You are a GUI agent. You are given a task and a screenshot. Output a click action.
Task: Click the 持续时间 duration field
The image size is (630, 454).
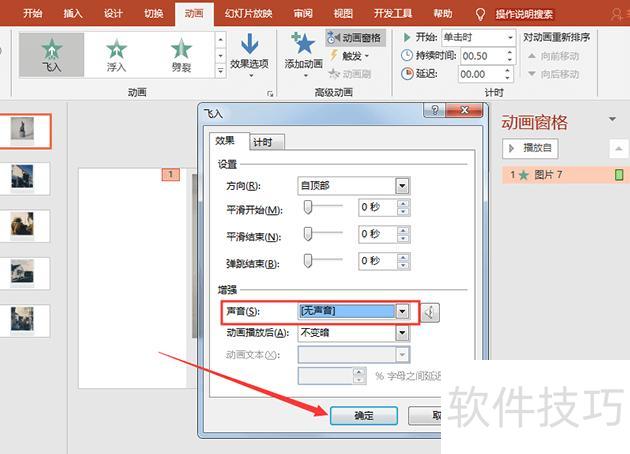(483, 56)
